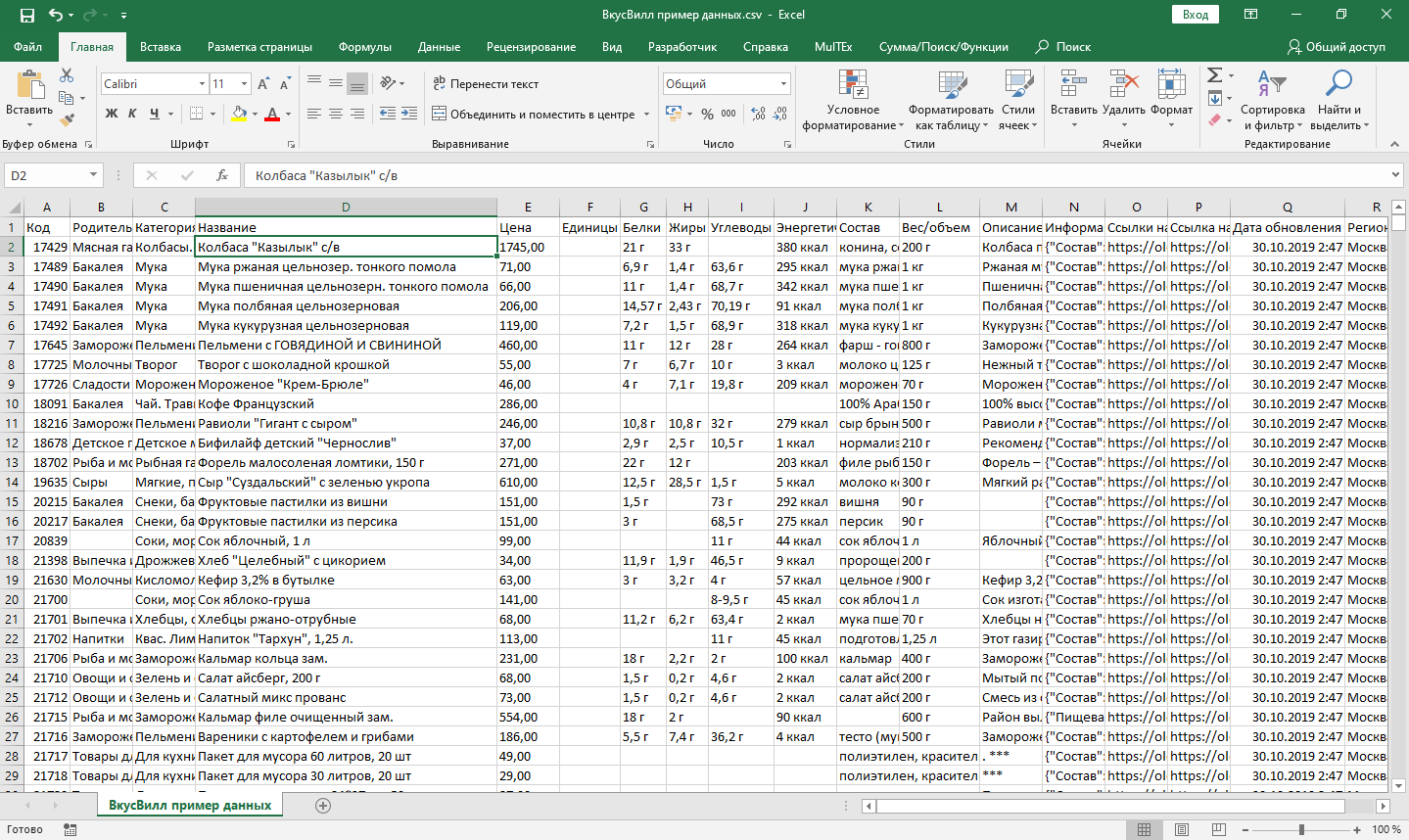The image size is (1409, 840).
Task: Open Сортировка и фильтр dropdown
Action: [1272, 100]
